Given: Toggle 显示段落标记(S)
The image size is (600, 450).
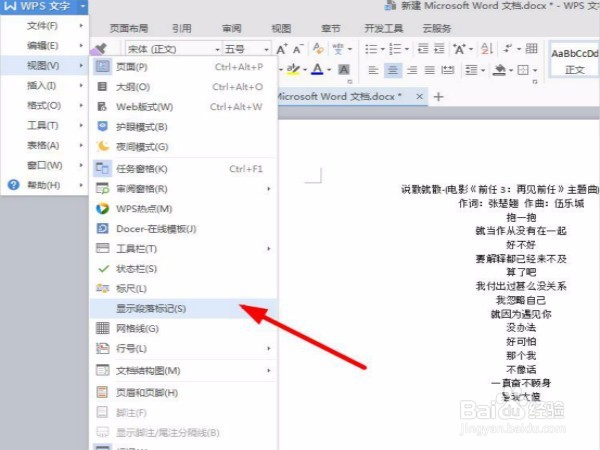Looking at the screenshot, I should (183, 308).
